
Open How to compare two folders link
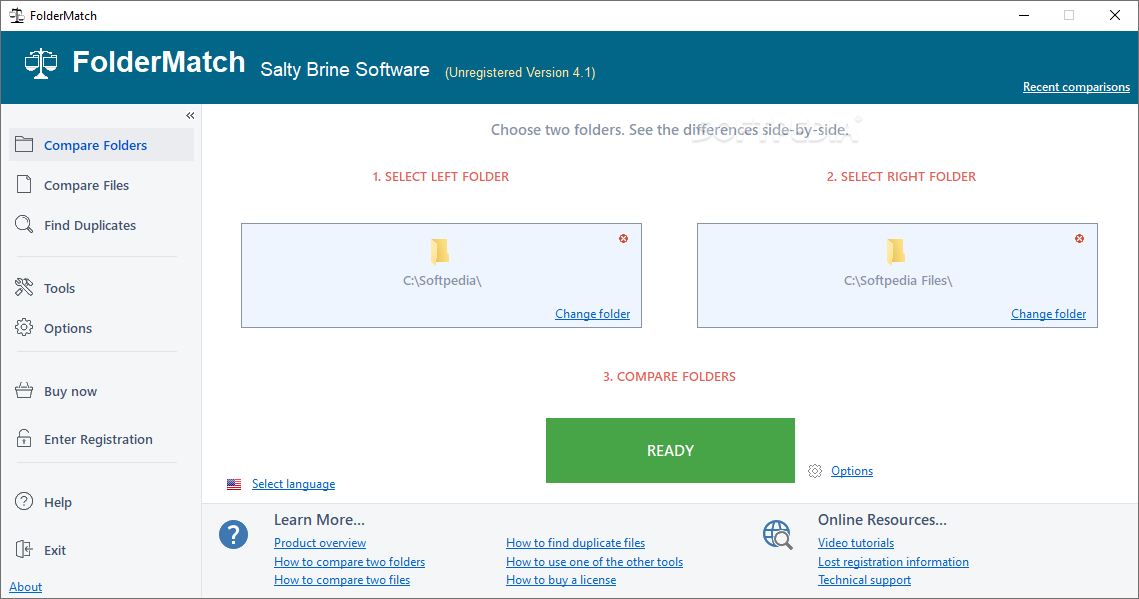(349, 561)
